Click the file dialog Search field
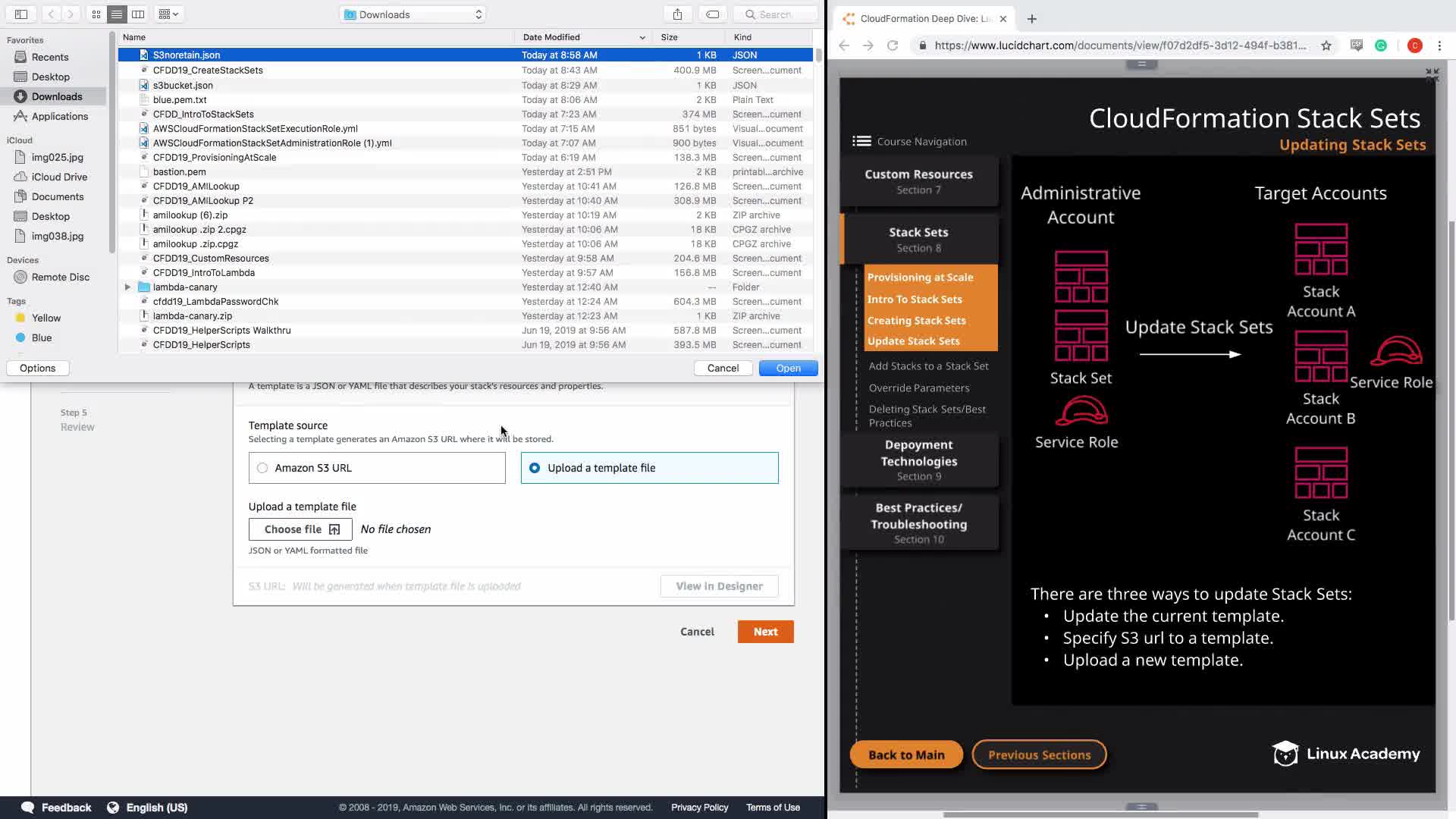Image resolution: width=1456 pixels, height=819 pixels. pyautogui.click(x=775, y=14)
